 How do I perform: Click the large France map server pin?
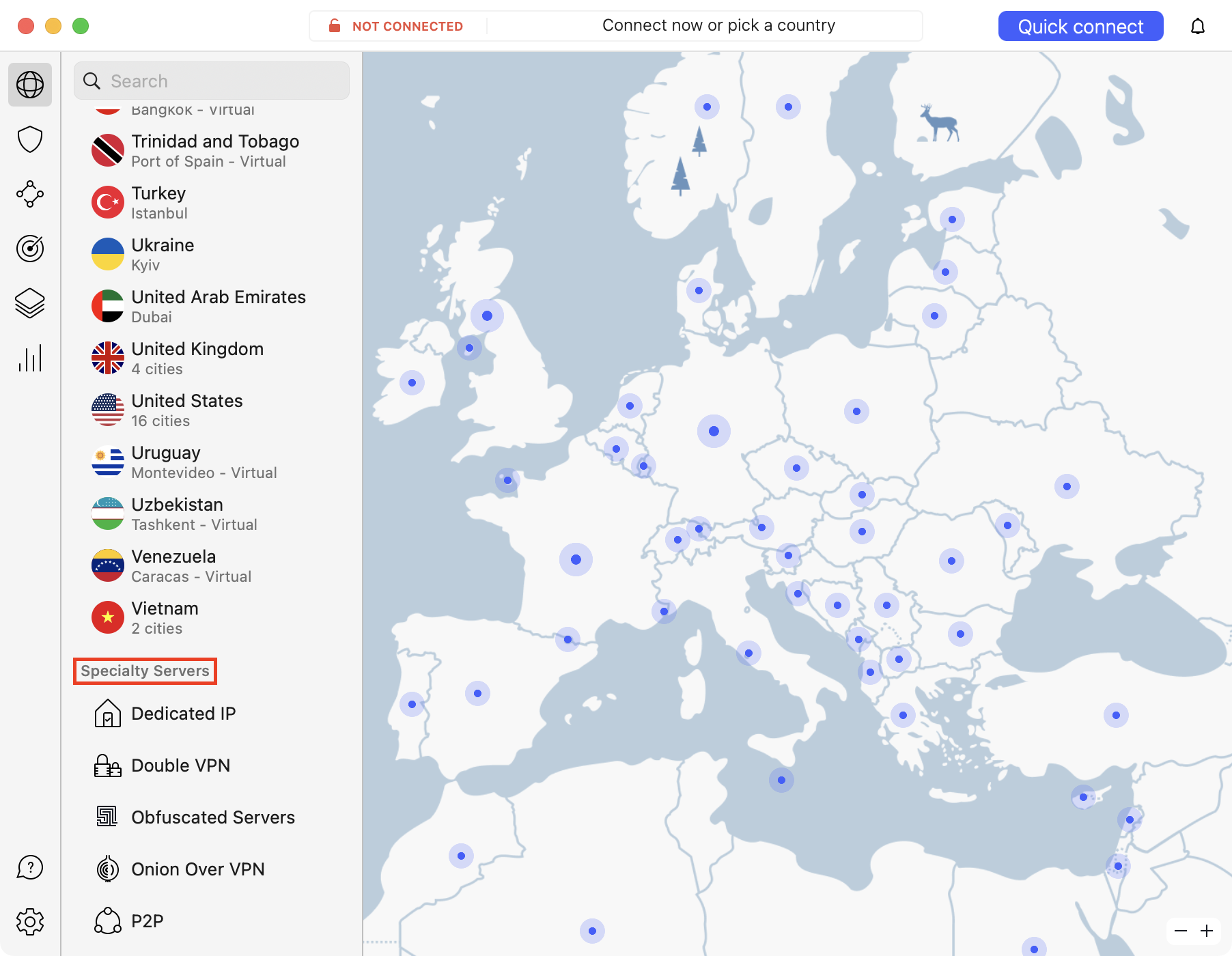tap(576, 559)
